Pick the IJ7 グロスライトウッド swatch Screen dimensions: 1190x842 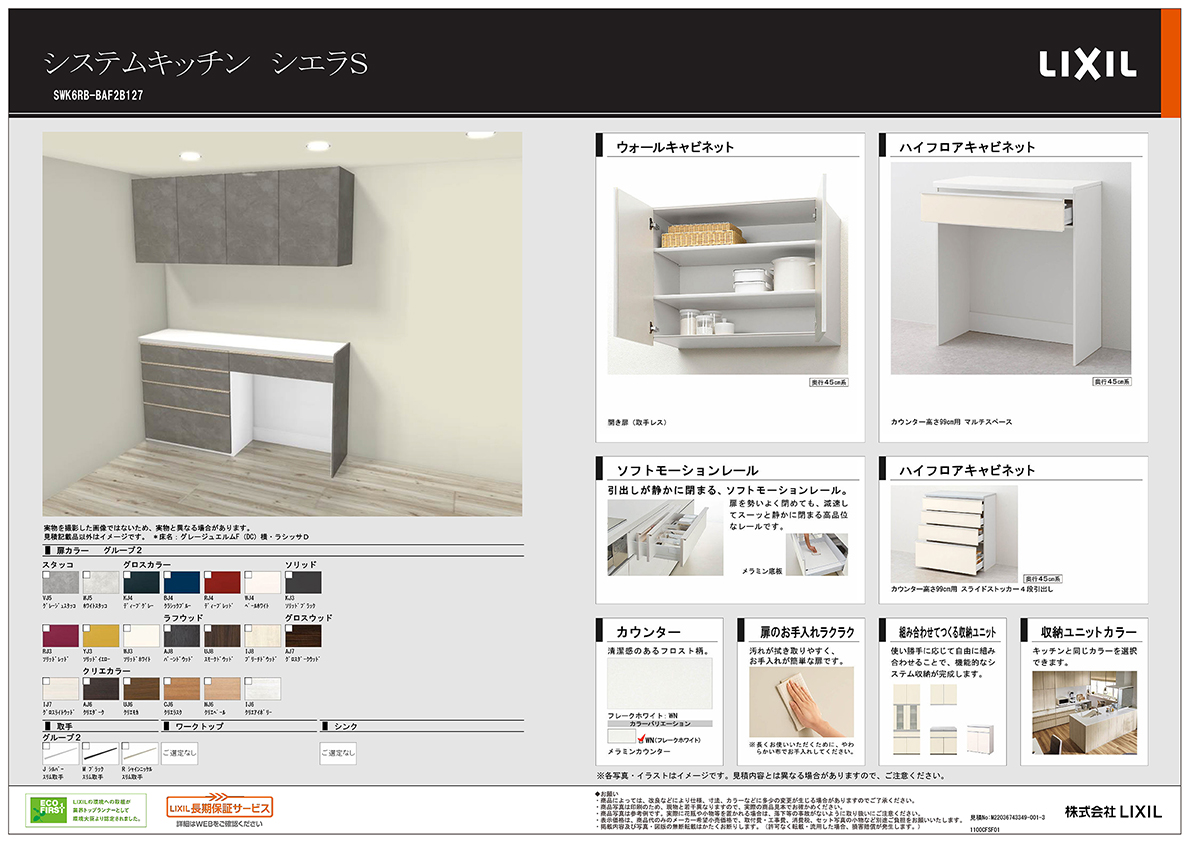click(x=61, y=689)
